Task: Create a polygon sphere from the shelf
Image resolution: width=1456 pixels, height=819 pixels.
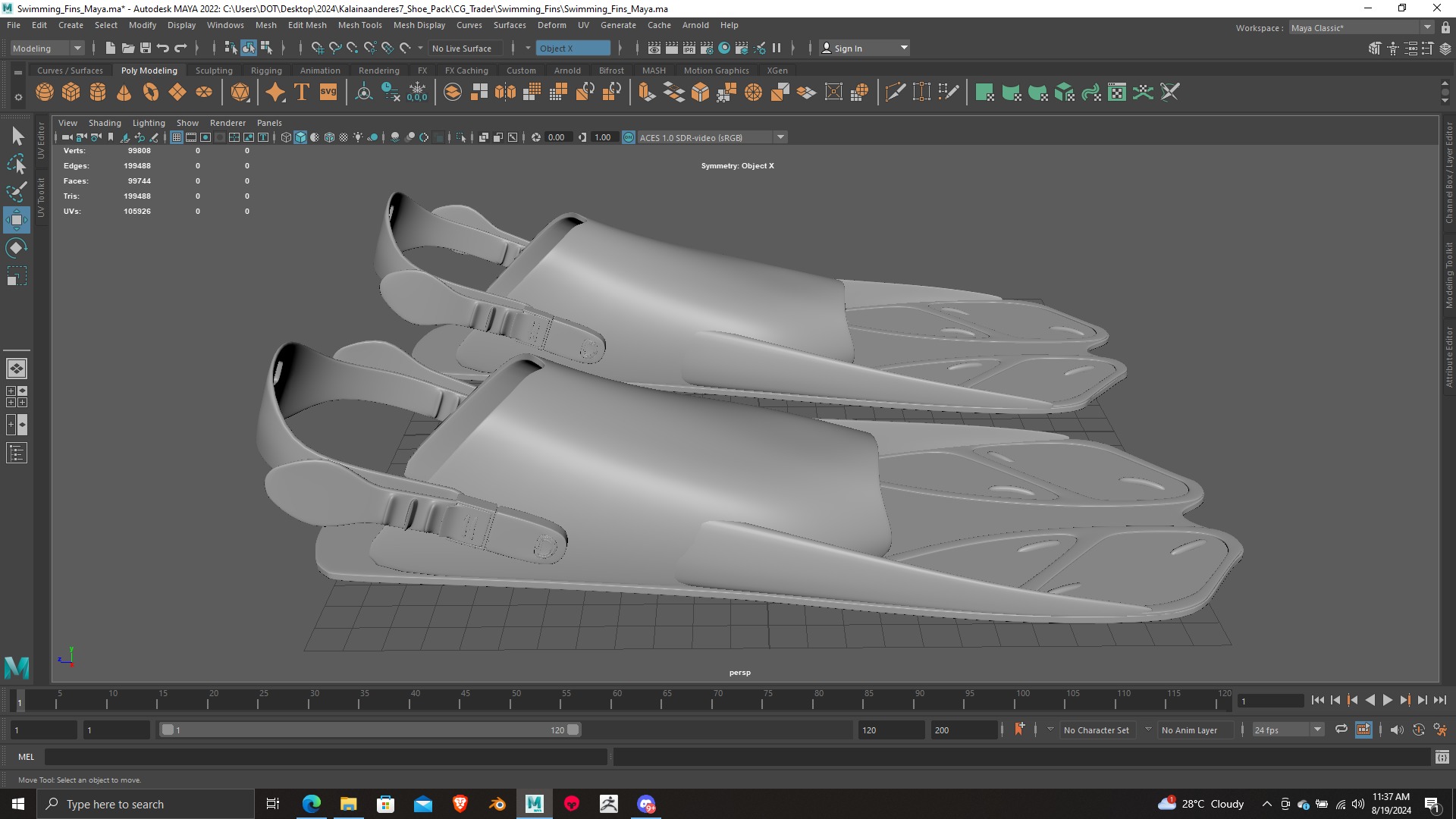Action: pyautogui.click(x=45, y=93)
